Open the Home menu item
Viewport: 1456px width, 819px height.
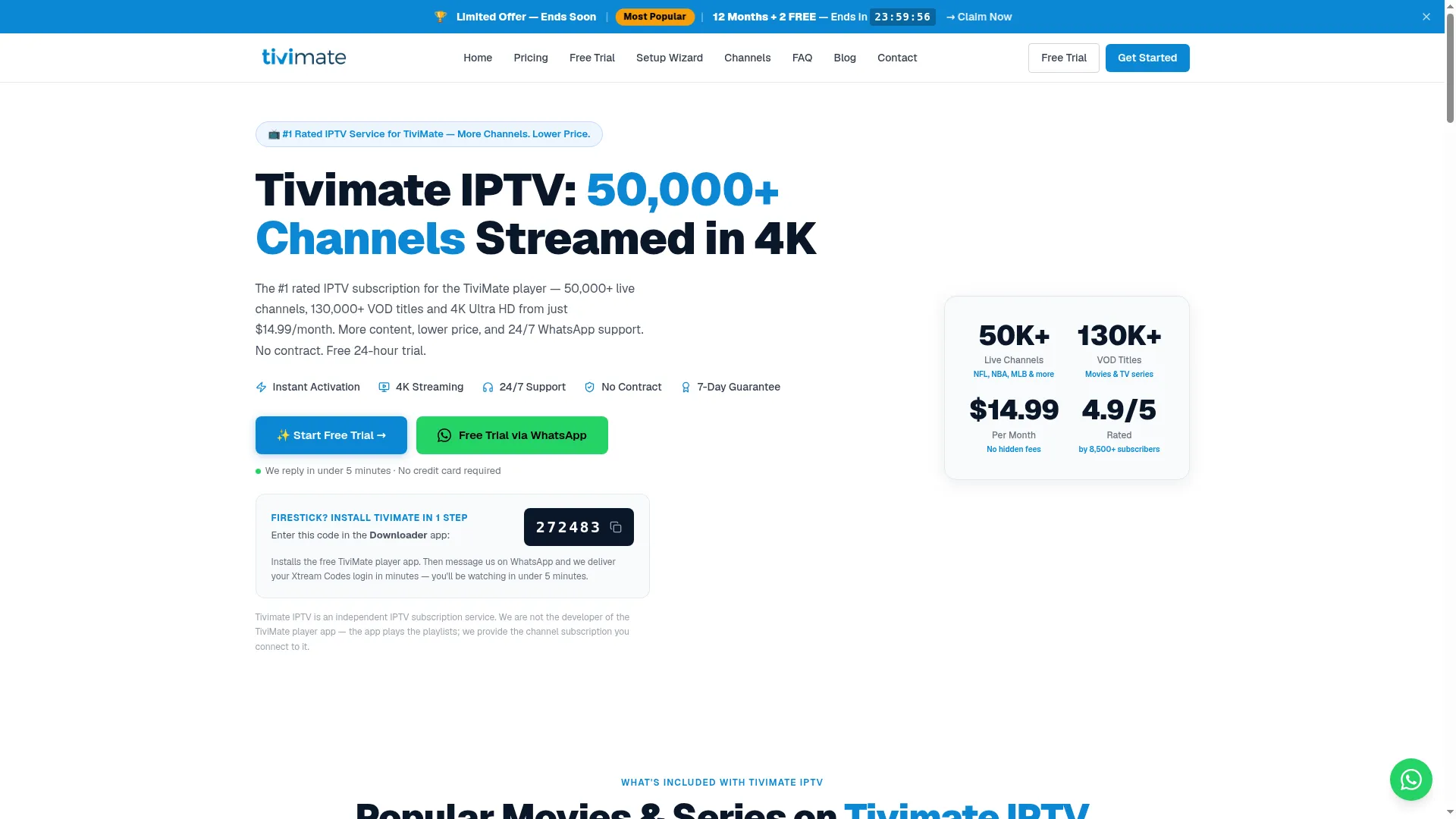[478, 58]
